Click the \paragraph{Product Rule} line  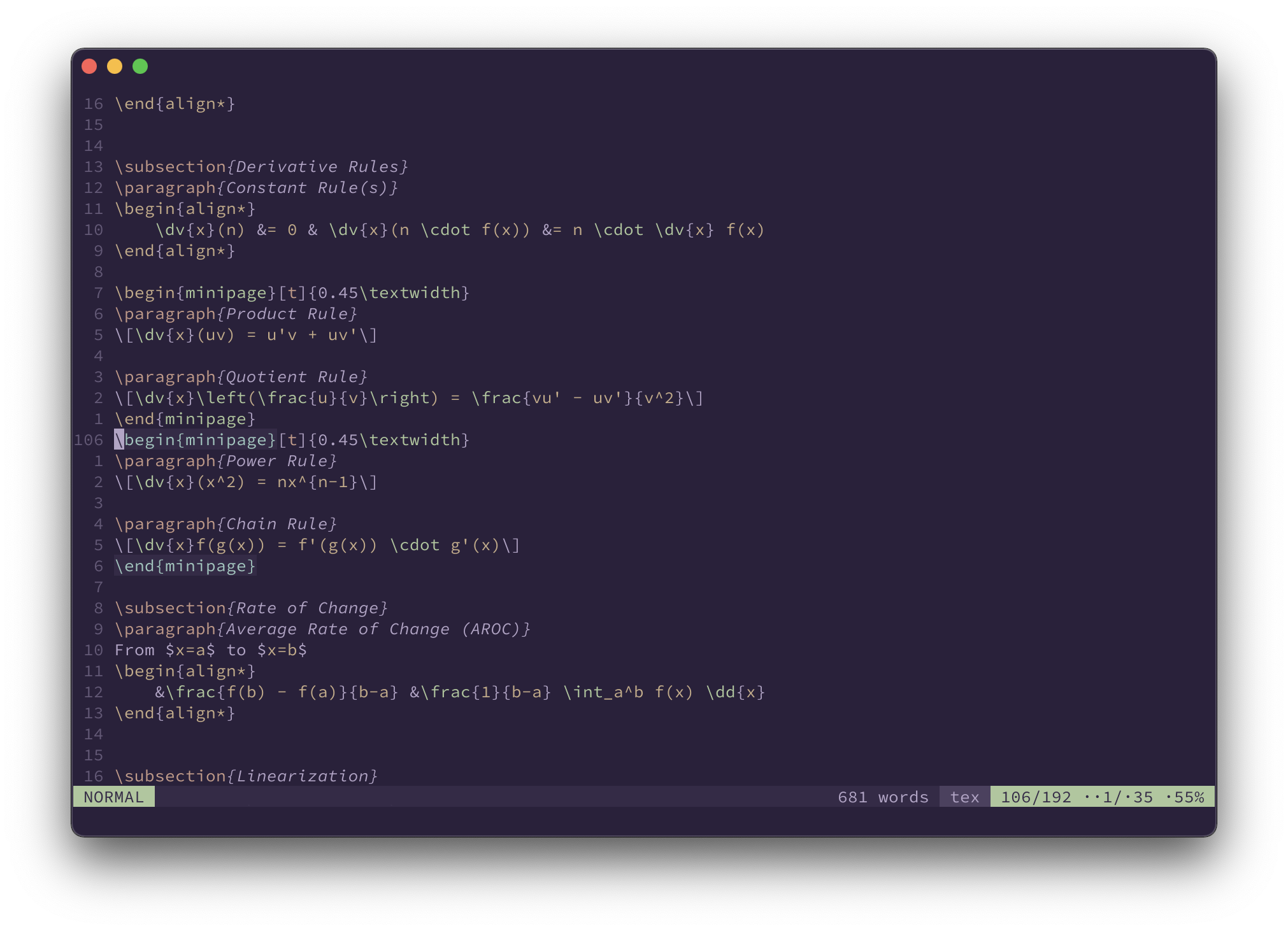[x=236, y=314]
